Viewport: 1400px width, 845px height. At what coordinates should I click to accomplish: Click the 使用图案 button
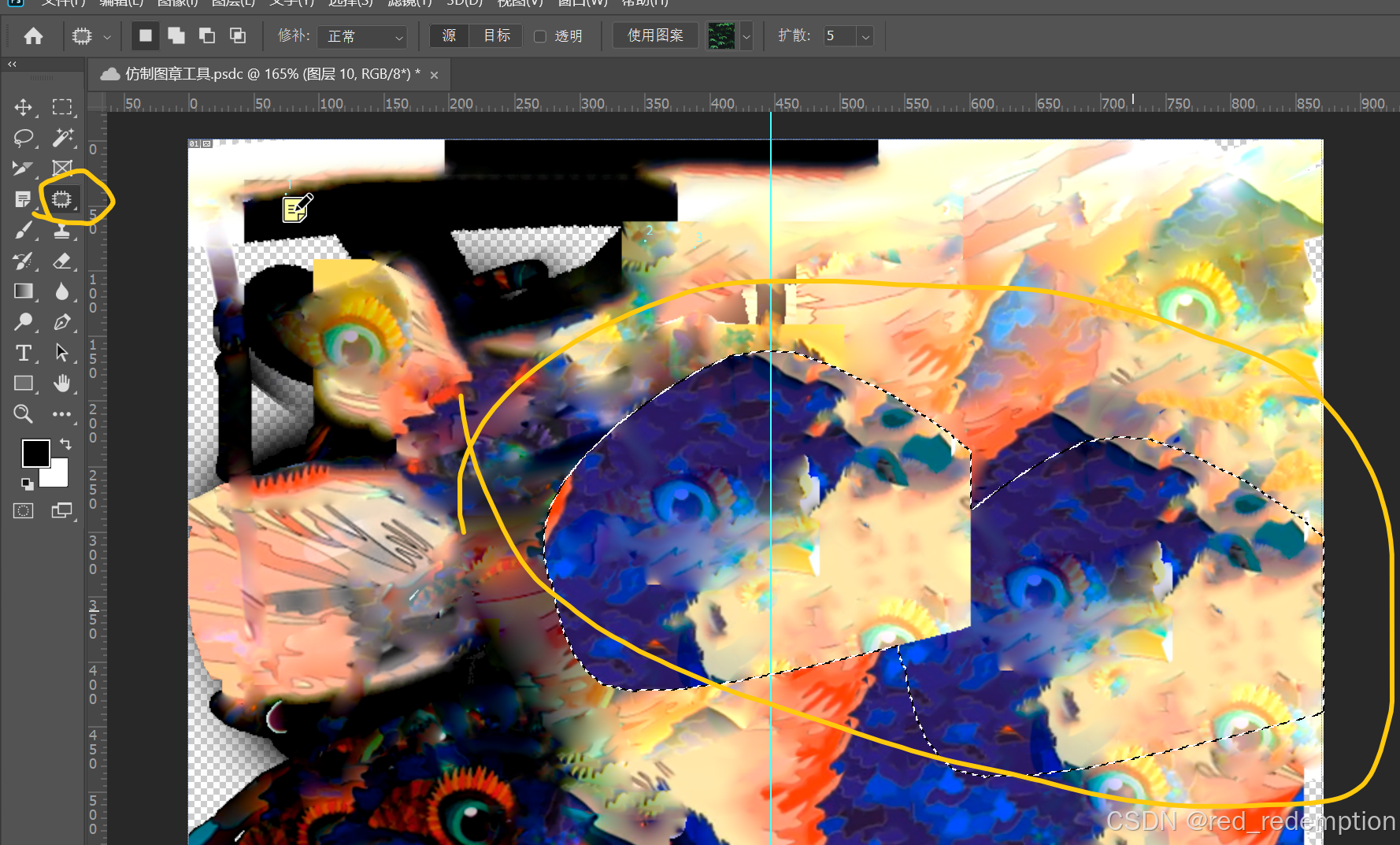tap(655, 36)
